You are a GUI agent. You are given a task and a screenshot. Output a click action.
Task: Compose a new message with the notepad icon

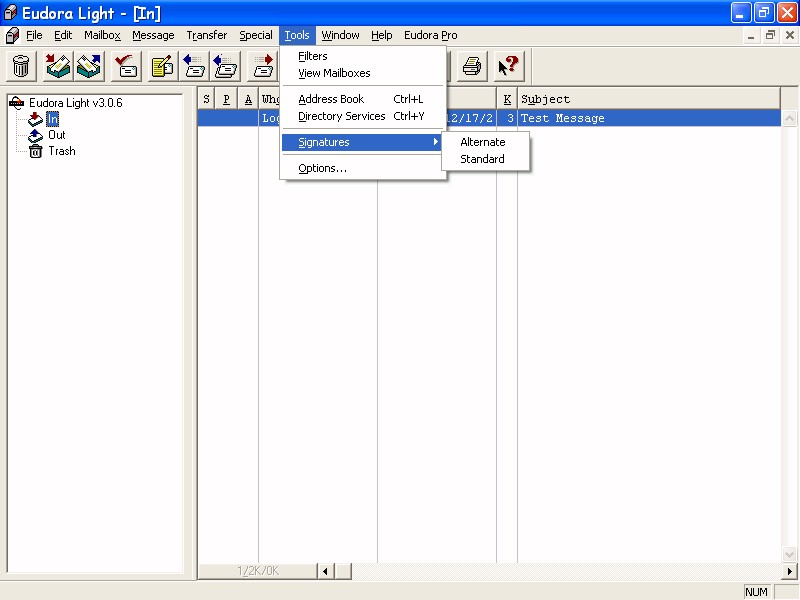163,66
